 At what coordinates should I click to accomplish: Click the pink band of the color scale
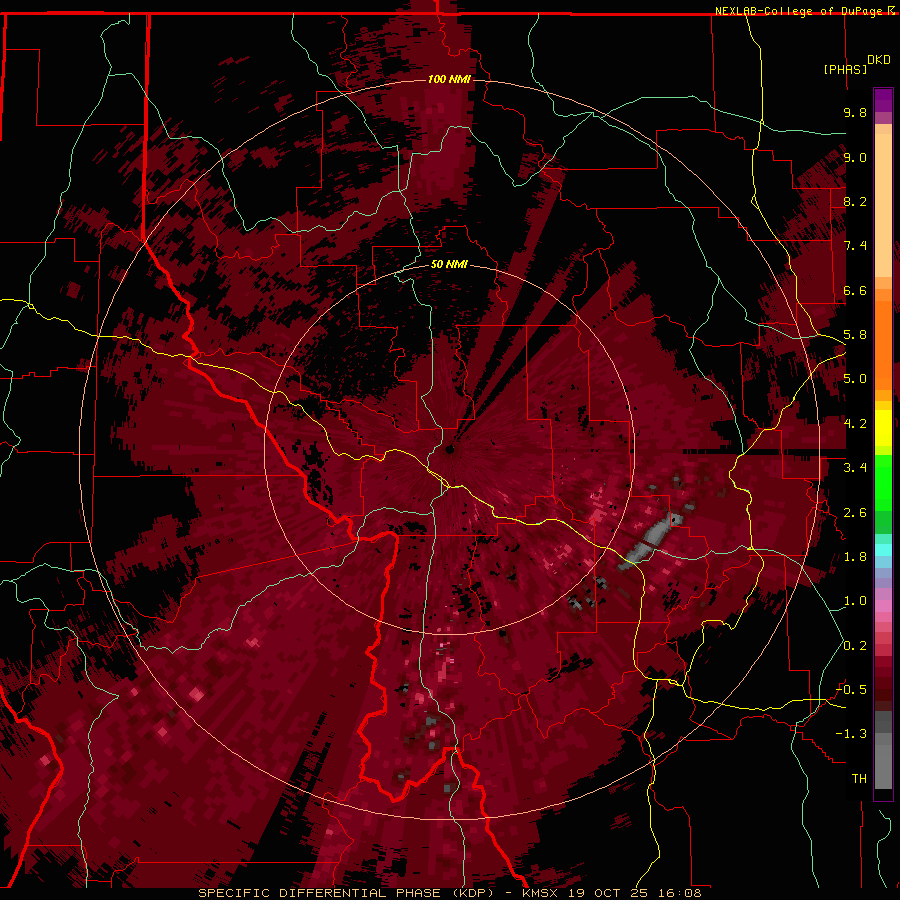point(883,606)
